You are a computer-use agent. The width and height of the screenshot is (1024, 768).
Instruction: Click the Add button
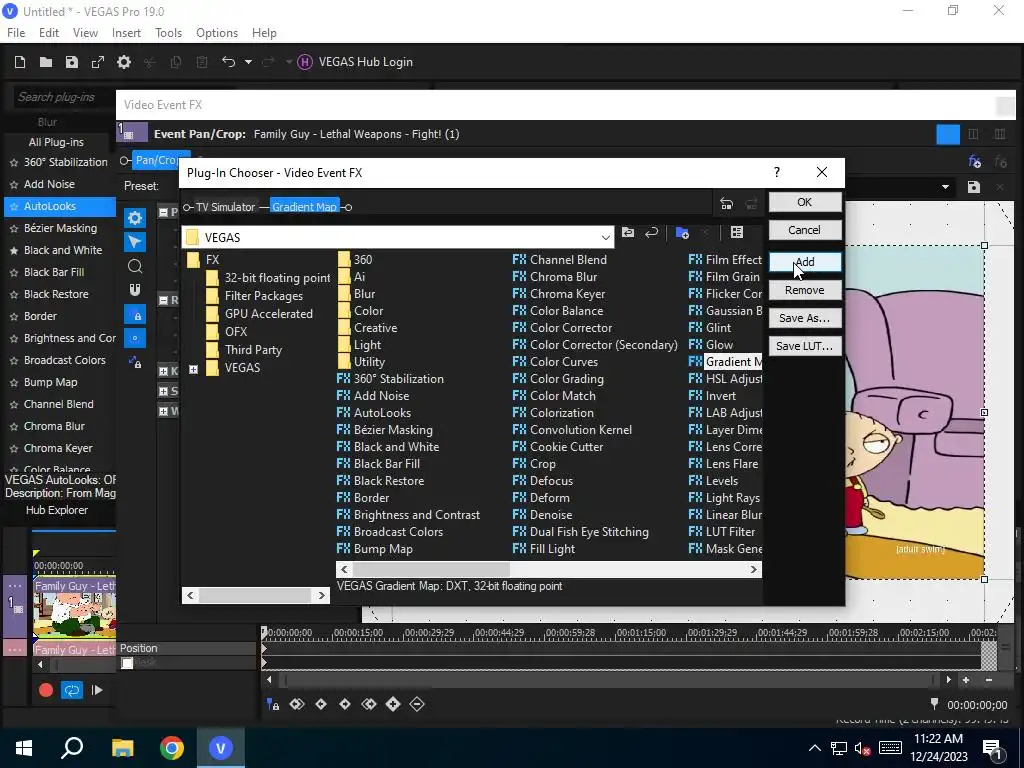[x=805, y=262]
